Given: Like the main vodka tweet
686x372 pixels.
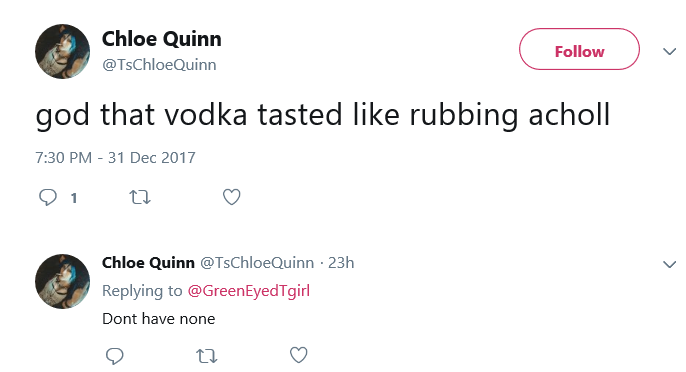Looking at the screenshot, I should (x=231, y=197).
